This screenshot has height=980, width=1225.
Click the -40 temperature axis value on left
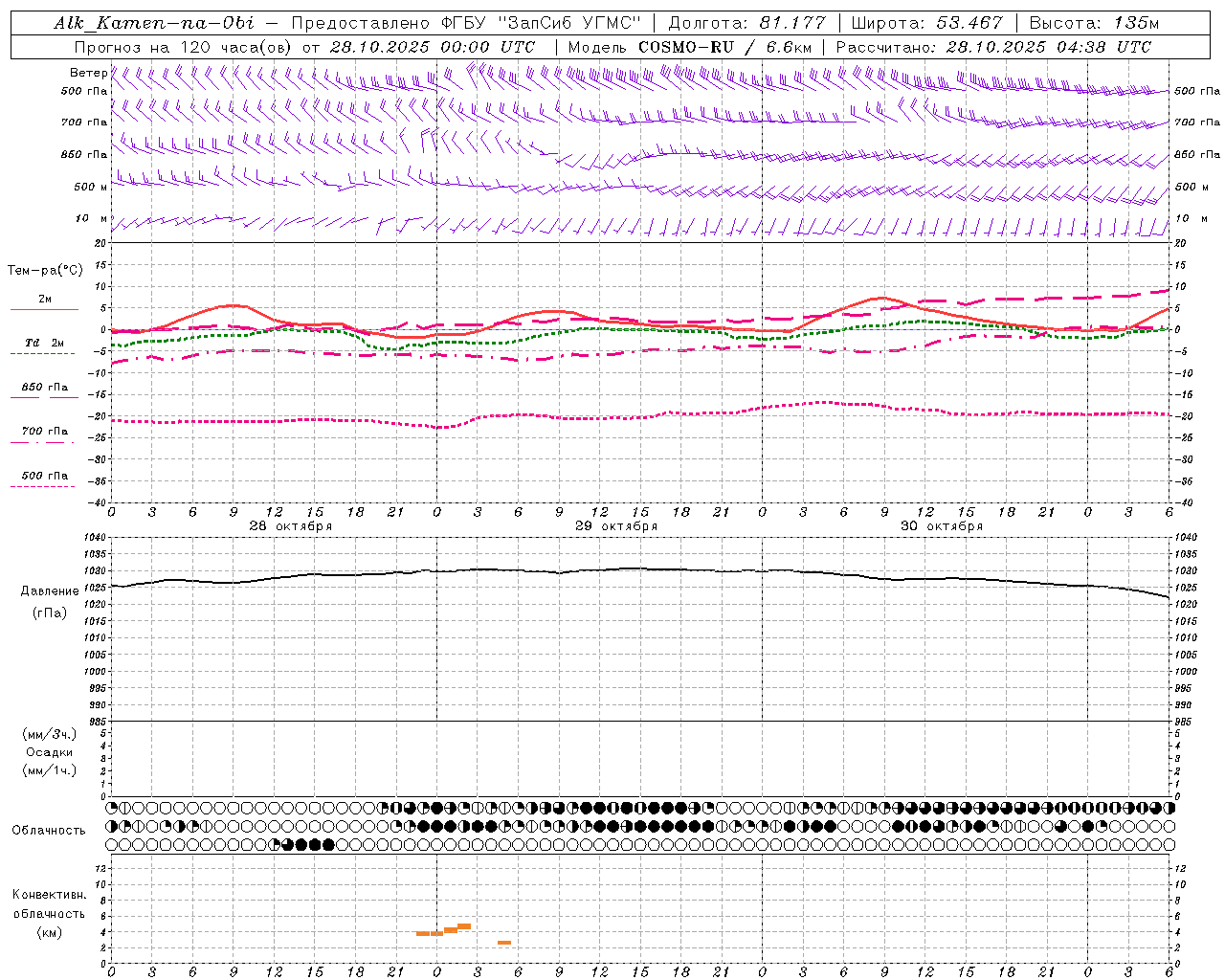98,502
